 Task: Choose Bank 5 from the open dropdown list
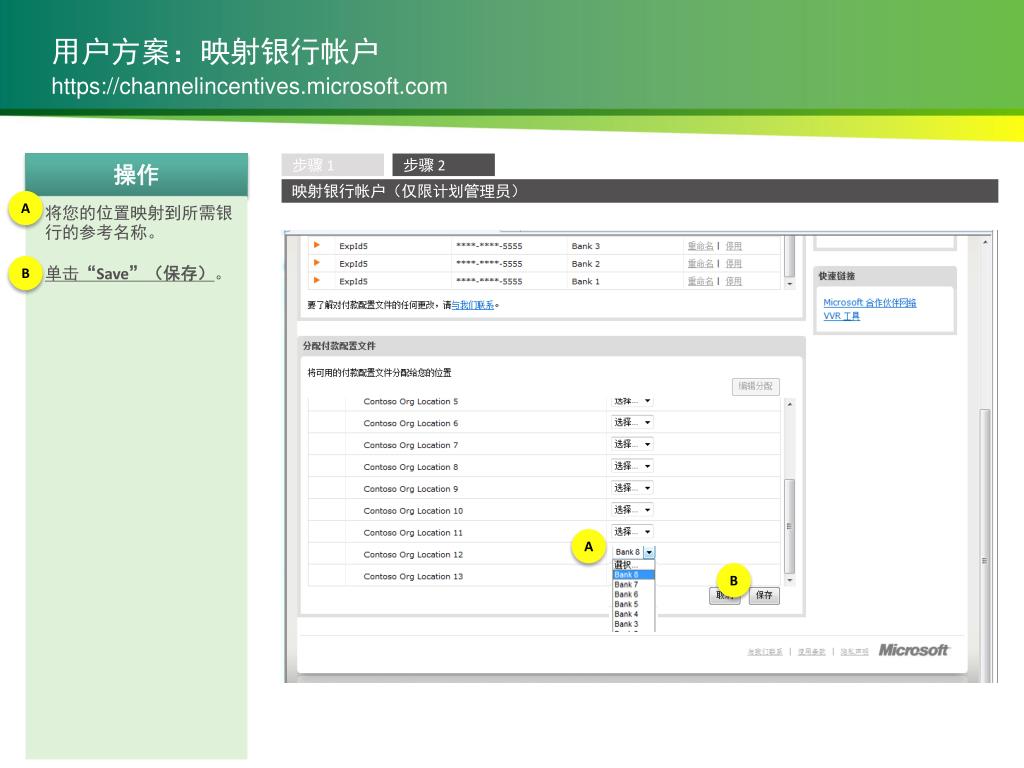coord(633,604)
